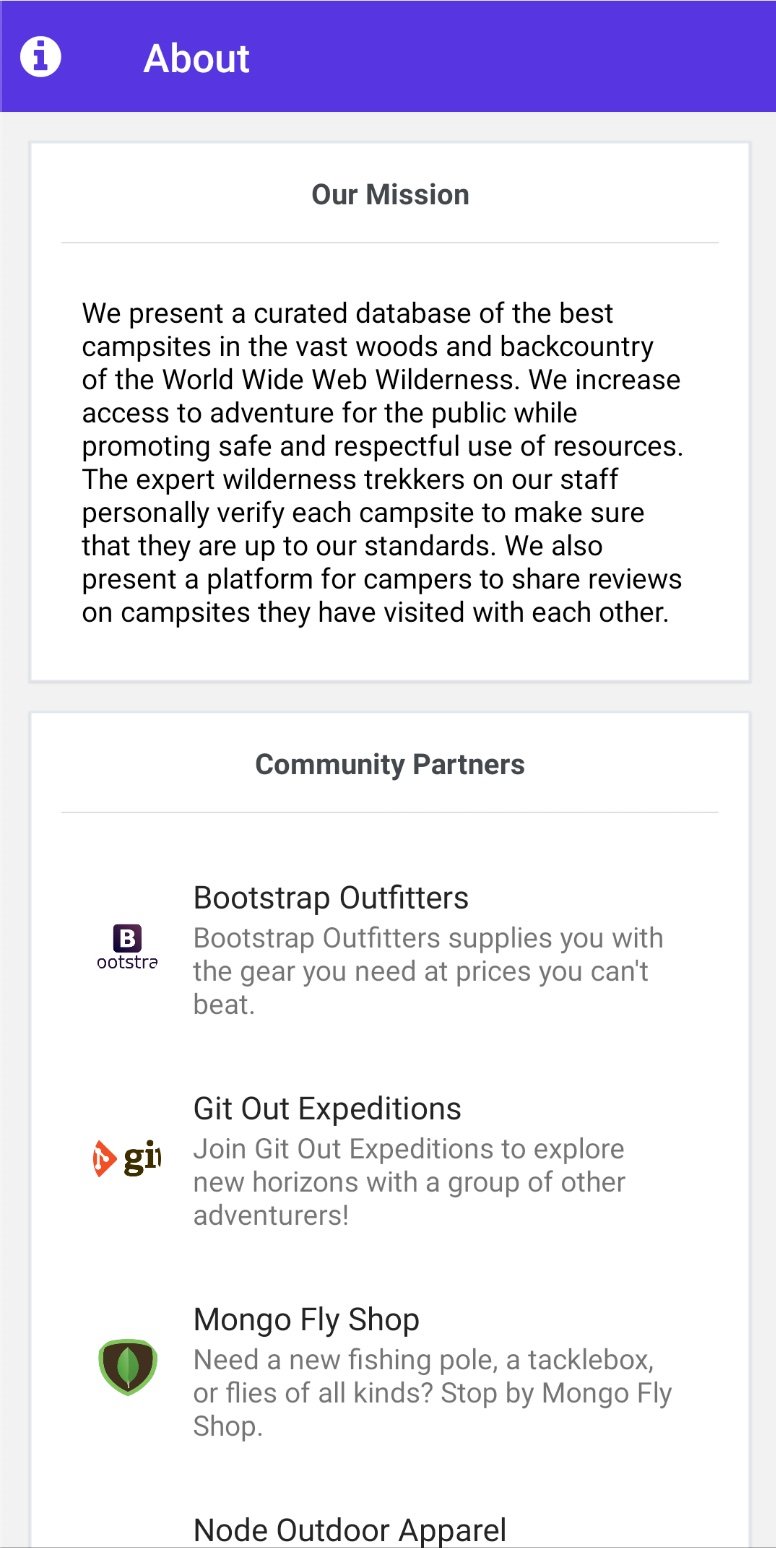Screen dimensions: 776x1548
Task: Select the Community Partners heading
Action: point(390,764)
